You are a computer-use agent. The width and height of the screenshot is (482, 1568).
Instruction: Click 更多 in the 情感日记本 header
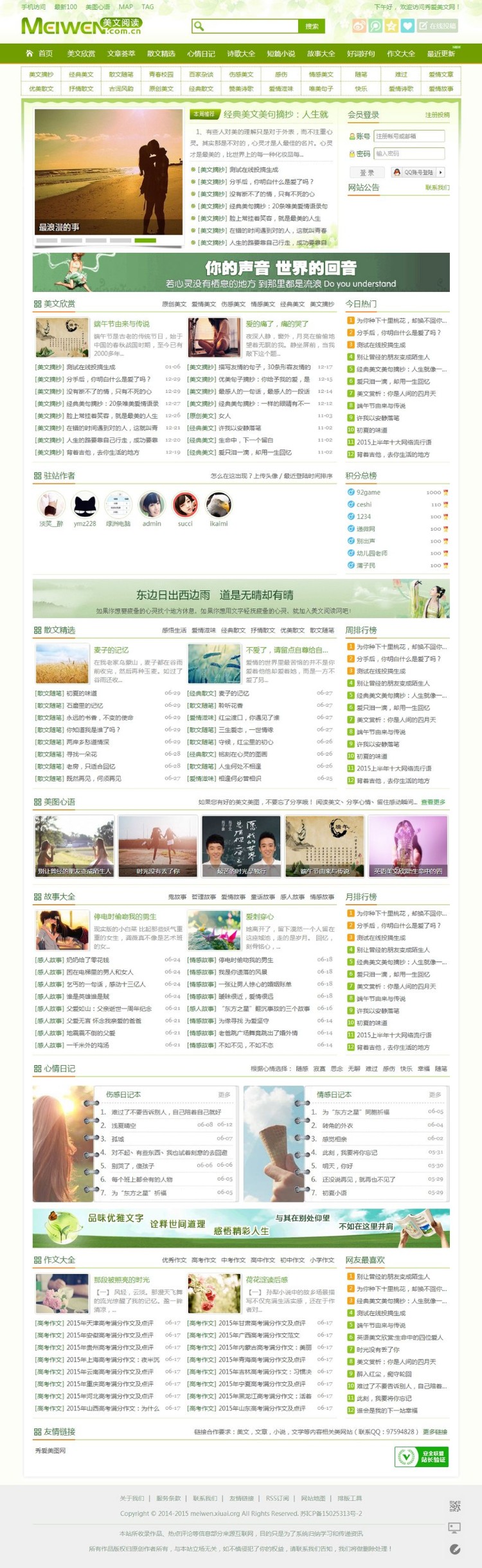[x=435, y=1094]
